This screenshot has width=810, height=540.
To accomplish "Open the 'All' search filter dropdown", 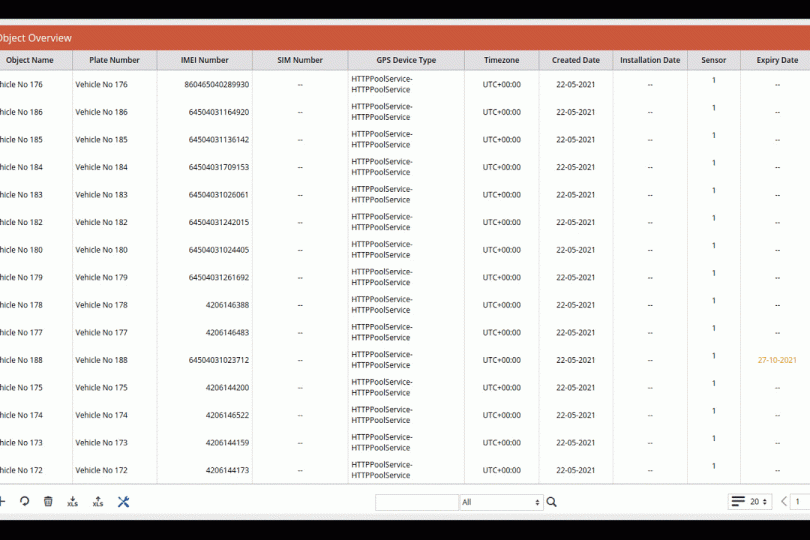I will click(x=501, y=502).
